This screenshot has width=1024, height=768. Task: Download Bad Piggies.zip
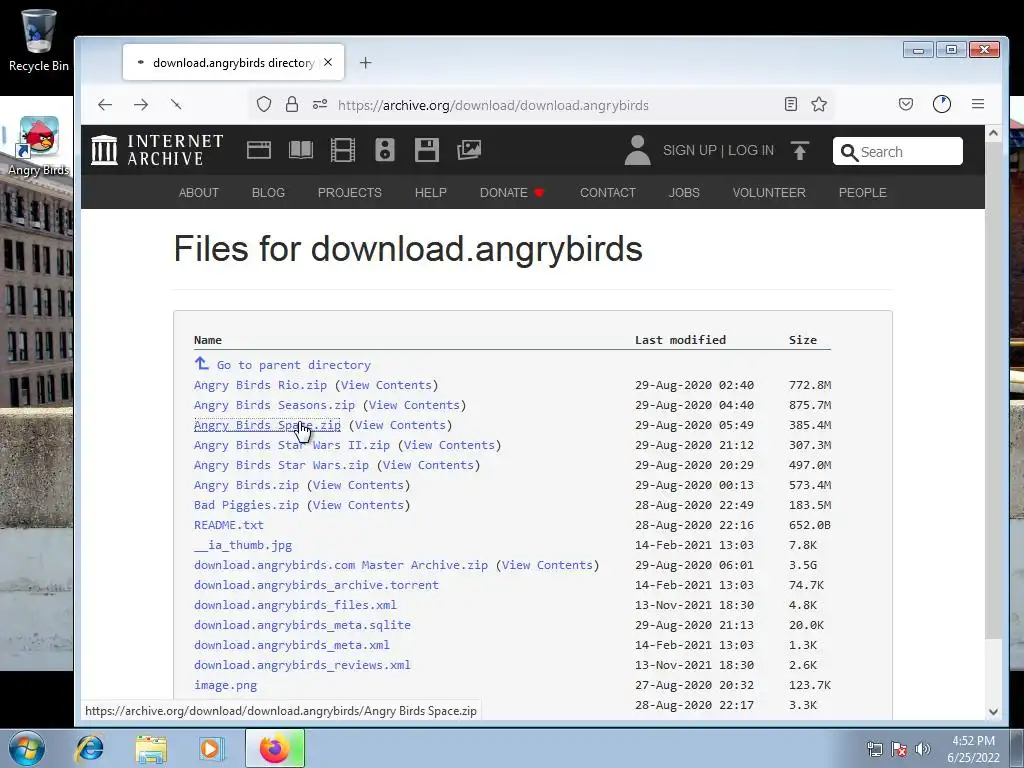(246, 505)
